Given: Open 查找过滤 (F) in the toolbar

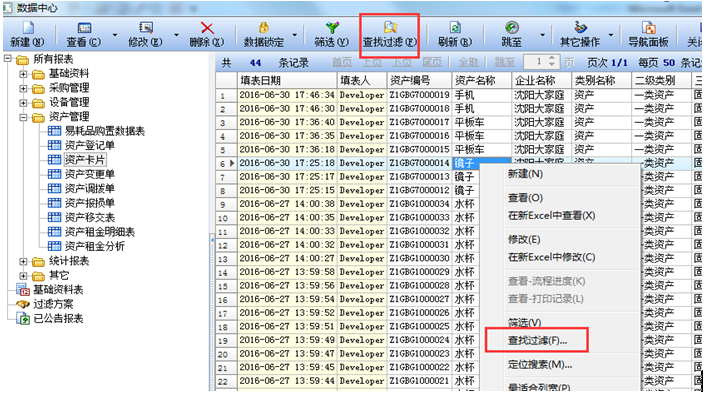Looking at the screenshot, I should [390, 34].
